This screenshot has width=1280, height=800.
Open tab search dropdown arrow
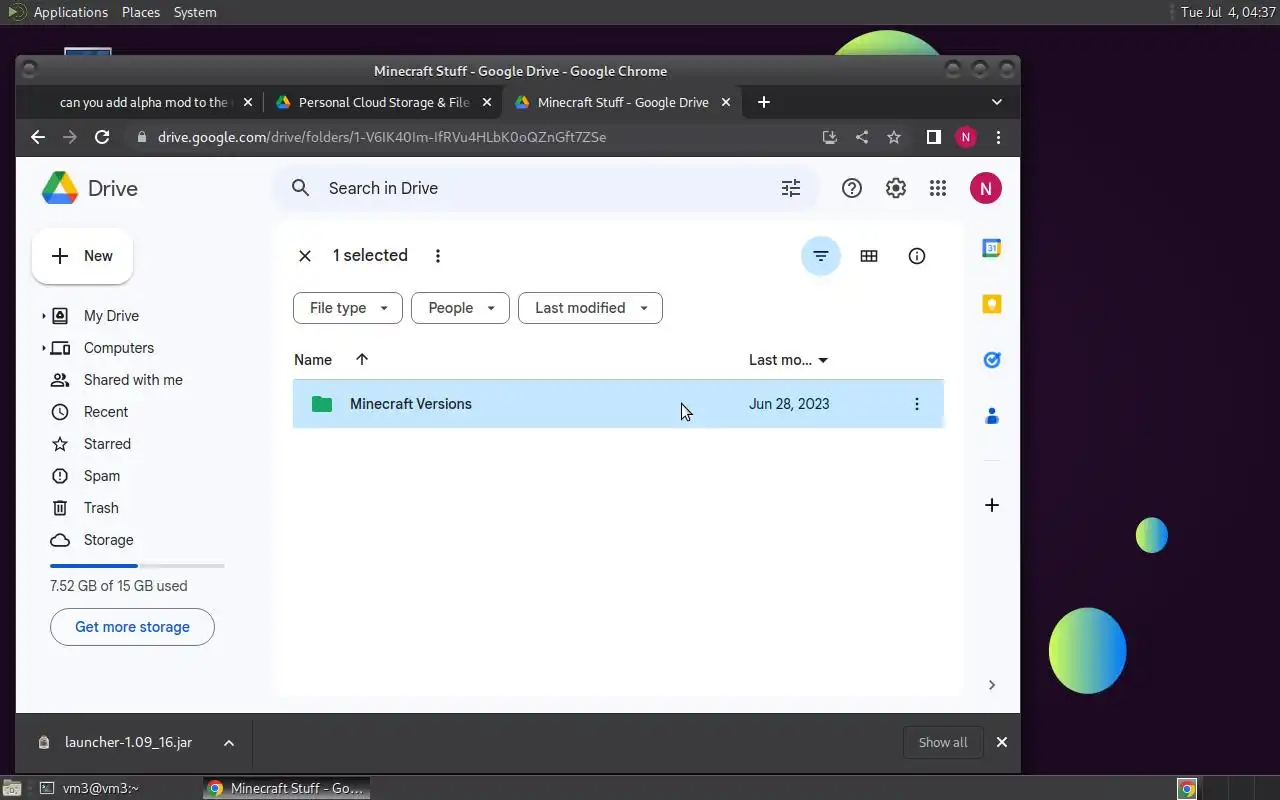click(997, 102)
